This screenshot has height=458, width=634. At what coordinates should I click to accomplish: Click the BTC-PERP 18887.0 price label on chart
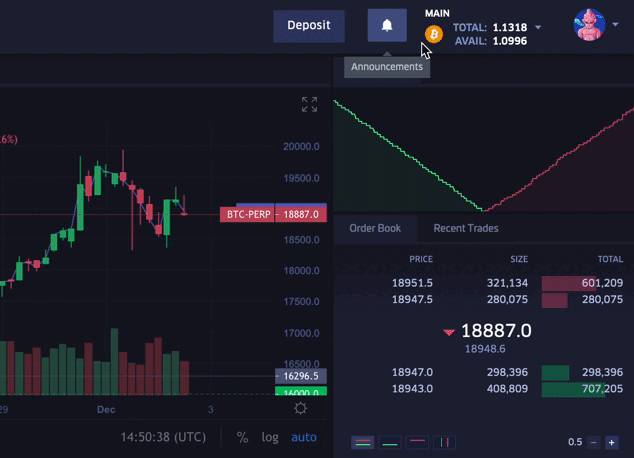click(x=273, y=214)
